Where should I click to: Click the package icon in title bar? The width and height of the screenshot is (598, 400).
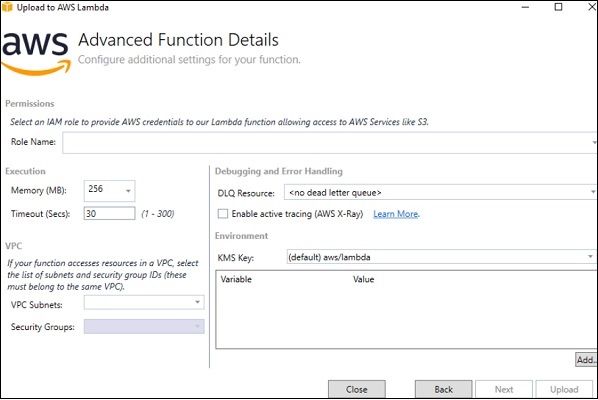pyautogui.click(x=7, y=7)
